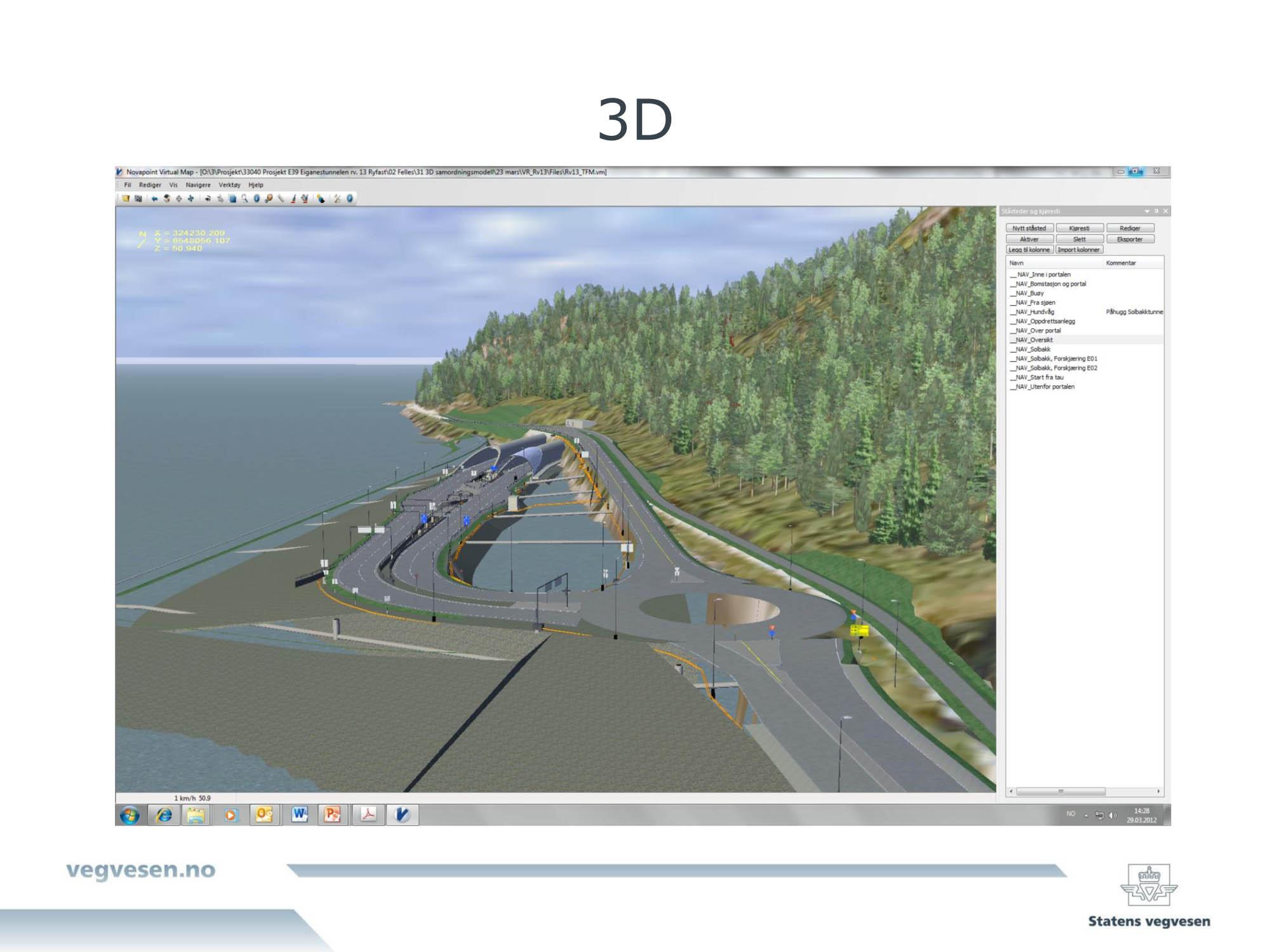Screen dimensions: 1270x952
Task: Click the blue back arrow toolbar icon
Action: click(154, 199)
